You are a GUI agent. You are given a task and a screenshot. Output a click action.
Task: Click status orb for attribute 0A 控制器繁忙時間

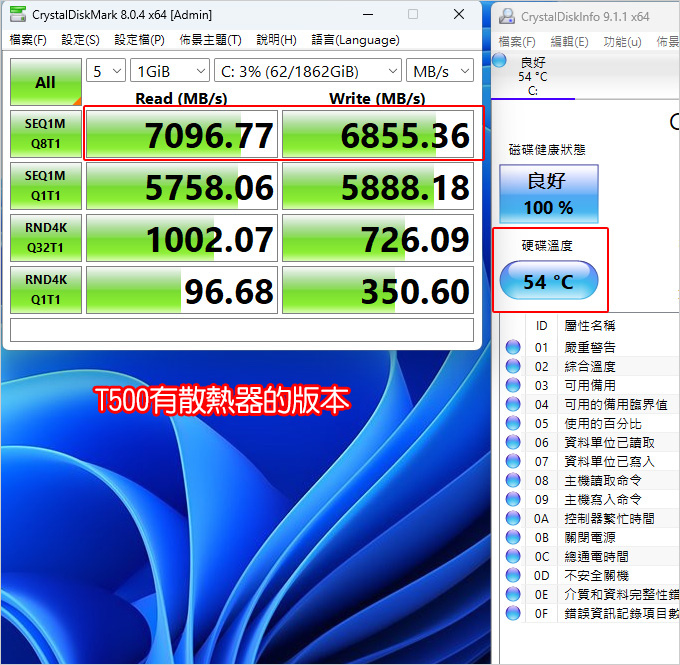513,518
